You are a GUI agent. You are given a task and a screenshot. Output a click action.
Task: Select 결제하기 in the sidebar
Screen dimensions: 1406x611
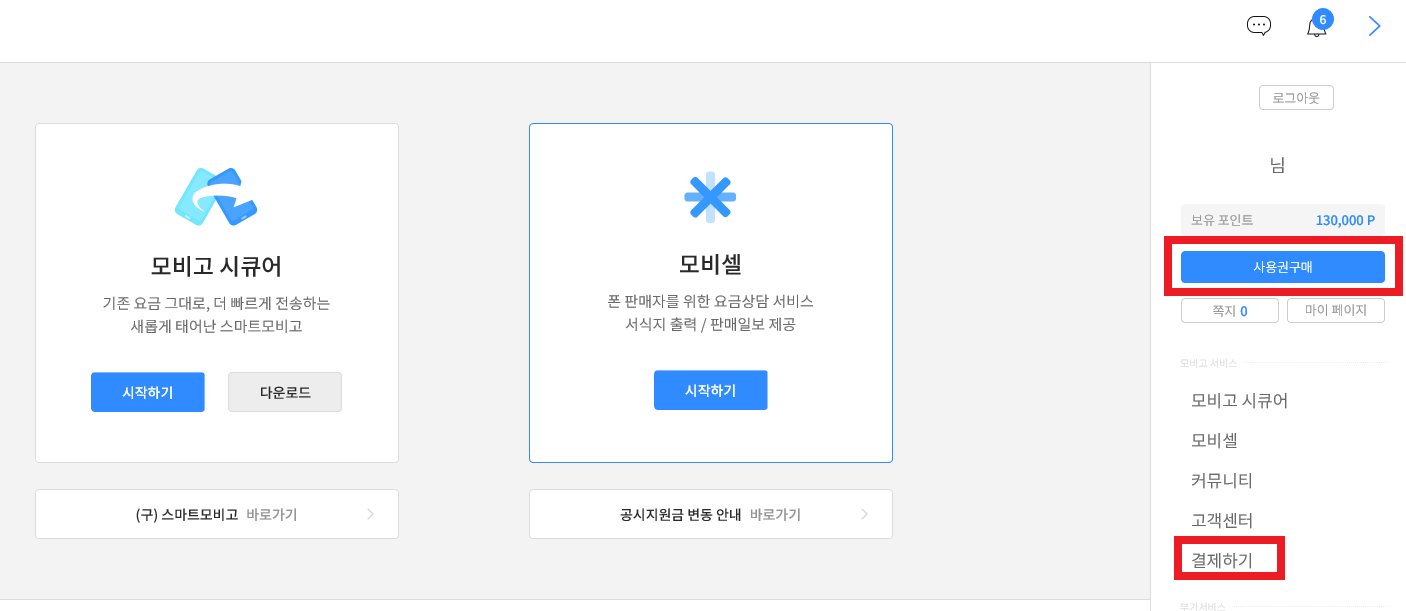1222,560
